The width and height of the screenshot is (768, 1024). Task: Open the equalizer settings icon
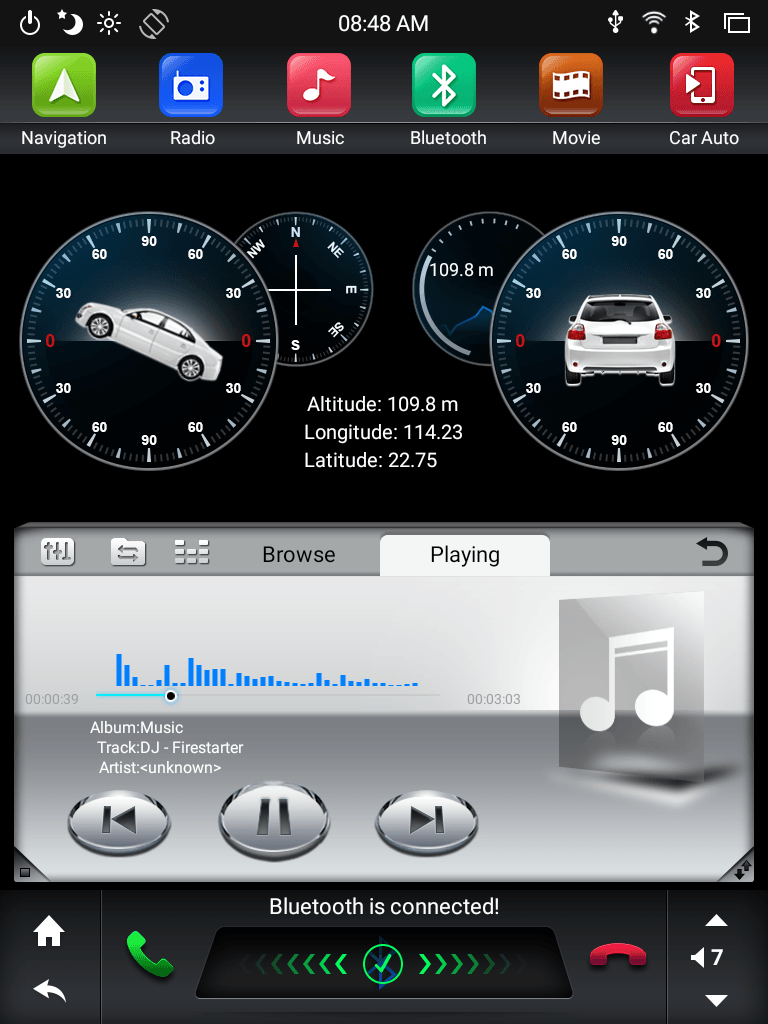58,551
